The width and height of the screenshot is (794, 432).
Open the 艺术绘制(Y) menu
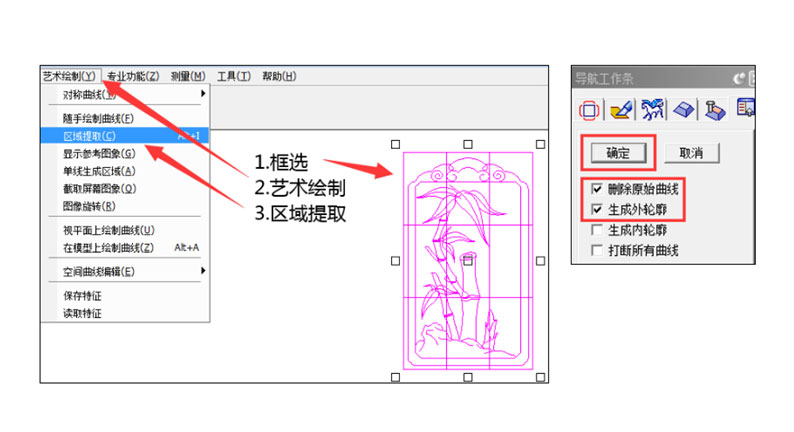(x=70, y=76)
